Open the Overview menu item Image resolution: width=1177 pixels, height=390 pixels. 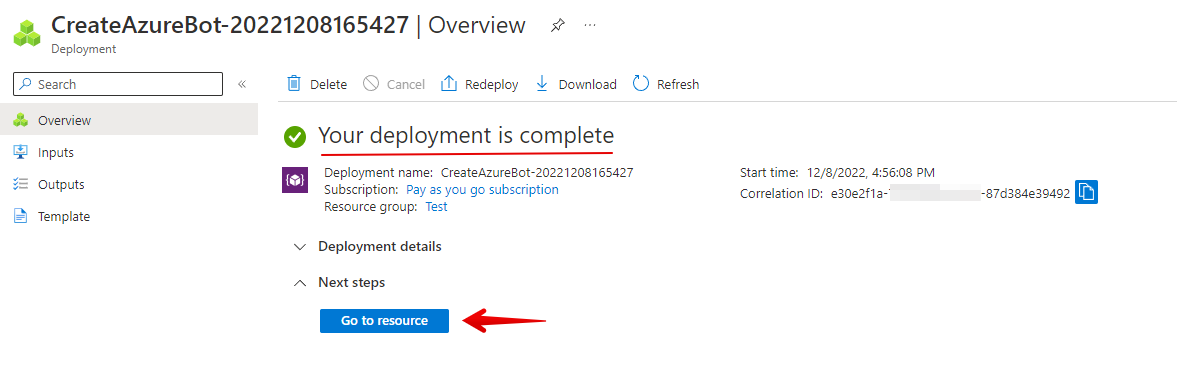(x=129, y=120)
